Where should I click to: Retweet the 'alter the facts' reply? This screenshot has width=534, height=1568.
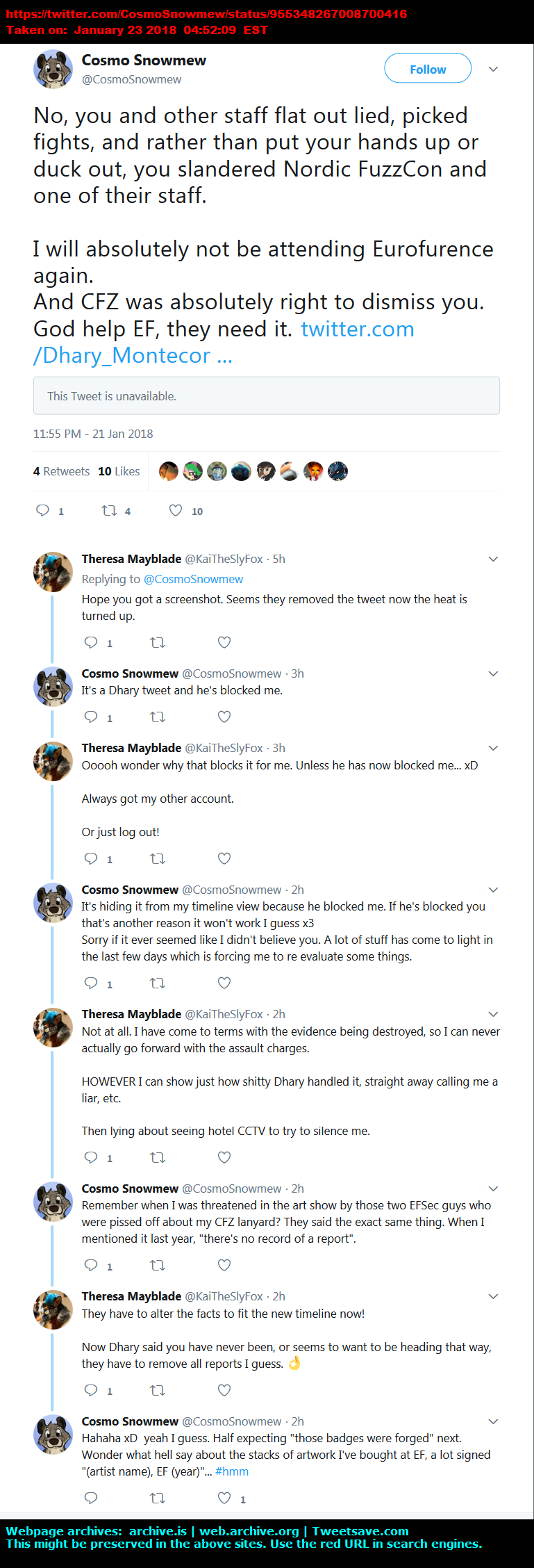158,1390
